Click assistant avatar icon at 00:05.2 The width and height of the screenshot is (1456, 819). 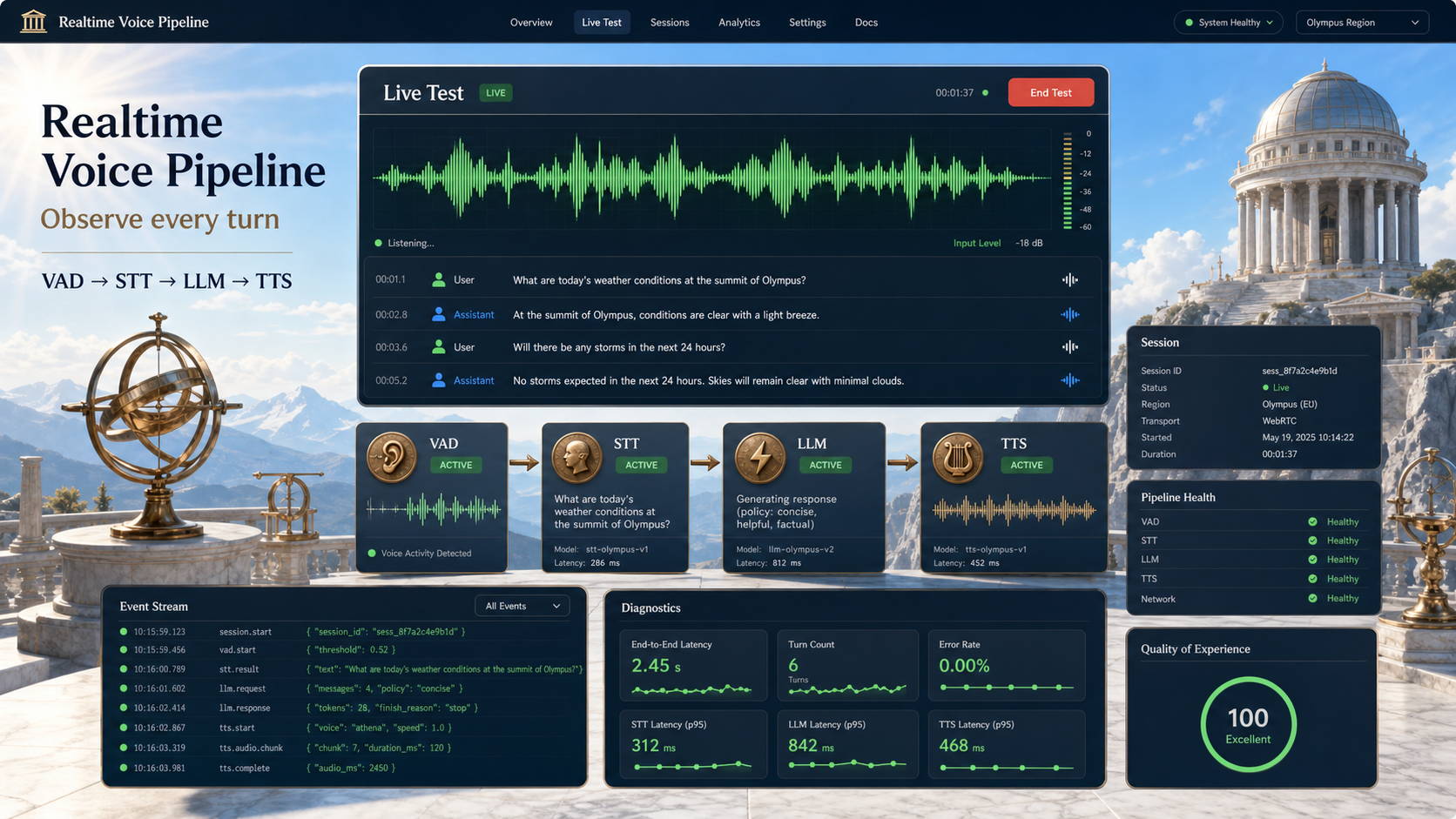[439, 380]
